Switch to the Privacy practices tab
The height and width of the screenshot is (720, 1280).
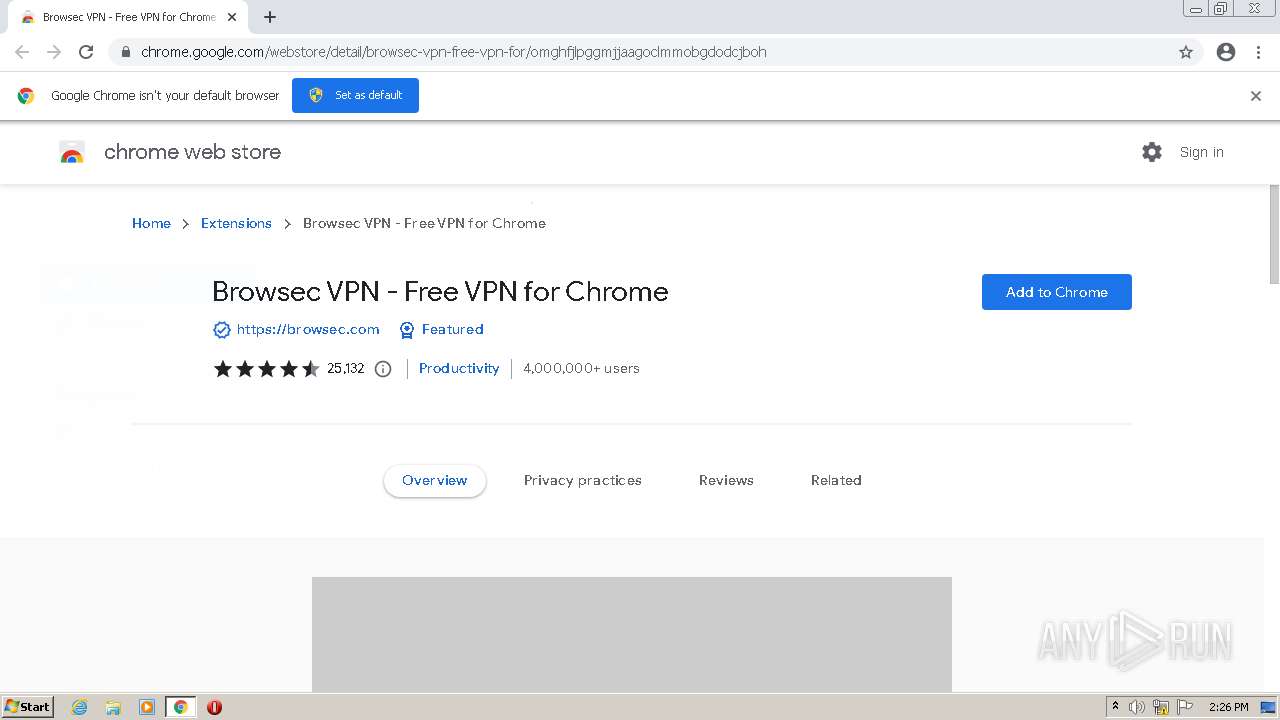pos(582,481)
